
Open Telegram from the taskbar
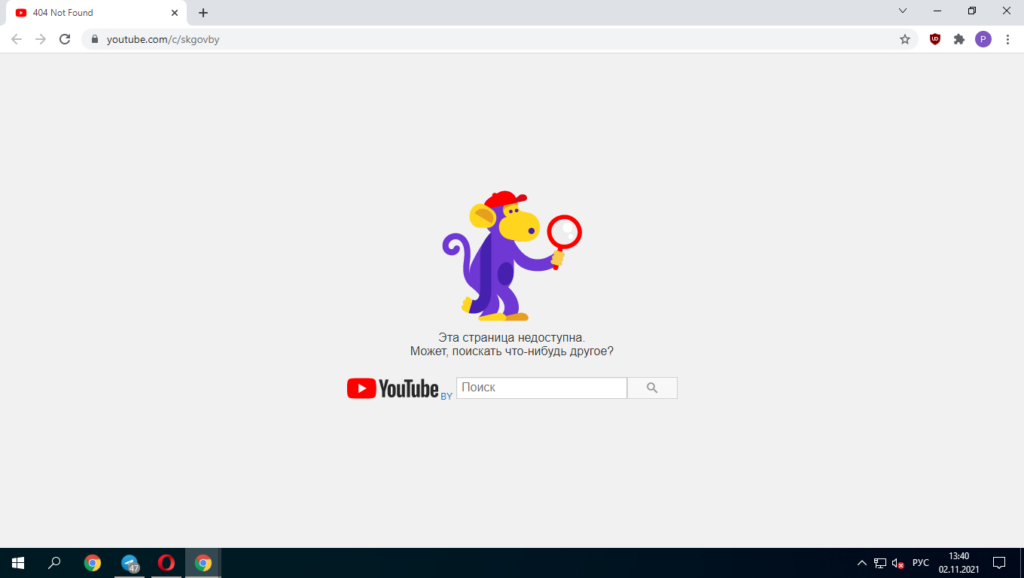(129, 563)
